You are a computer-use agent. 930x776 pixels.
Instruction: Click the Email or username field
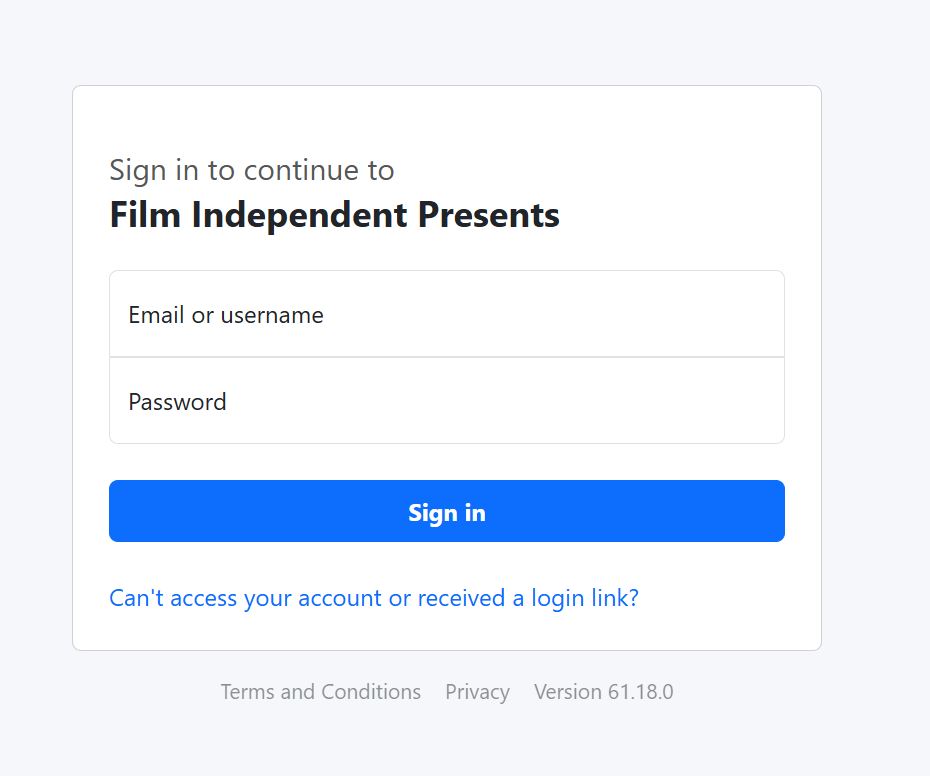(x=446, y=314)
